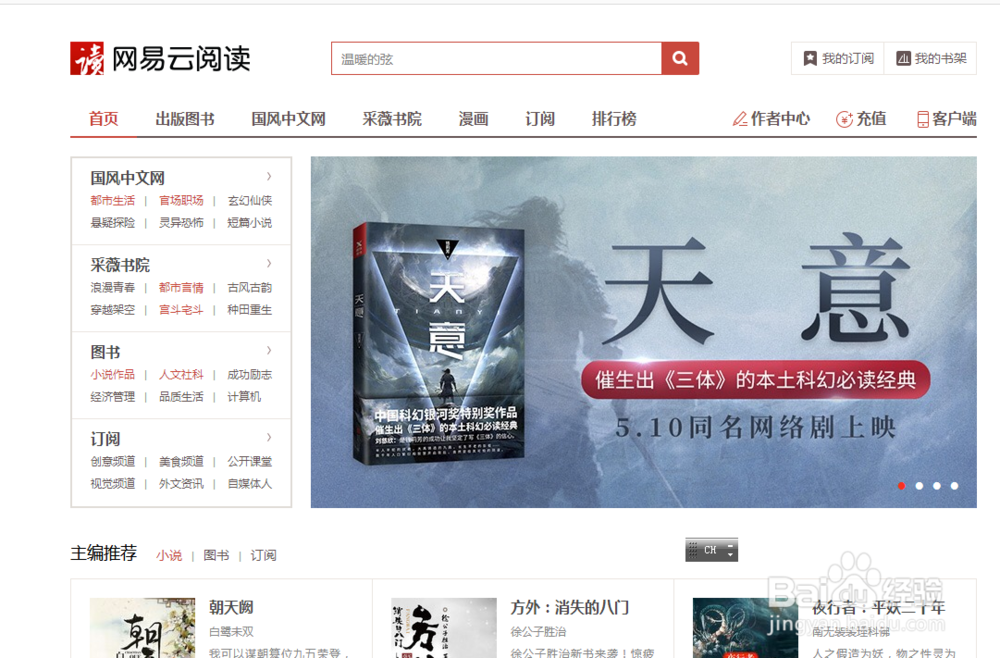Viewport: 1000px width, 658px height.
Task: Open the 灵异恐怖 category
Action: (181, 223)
